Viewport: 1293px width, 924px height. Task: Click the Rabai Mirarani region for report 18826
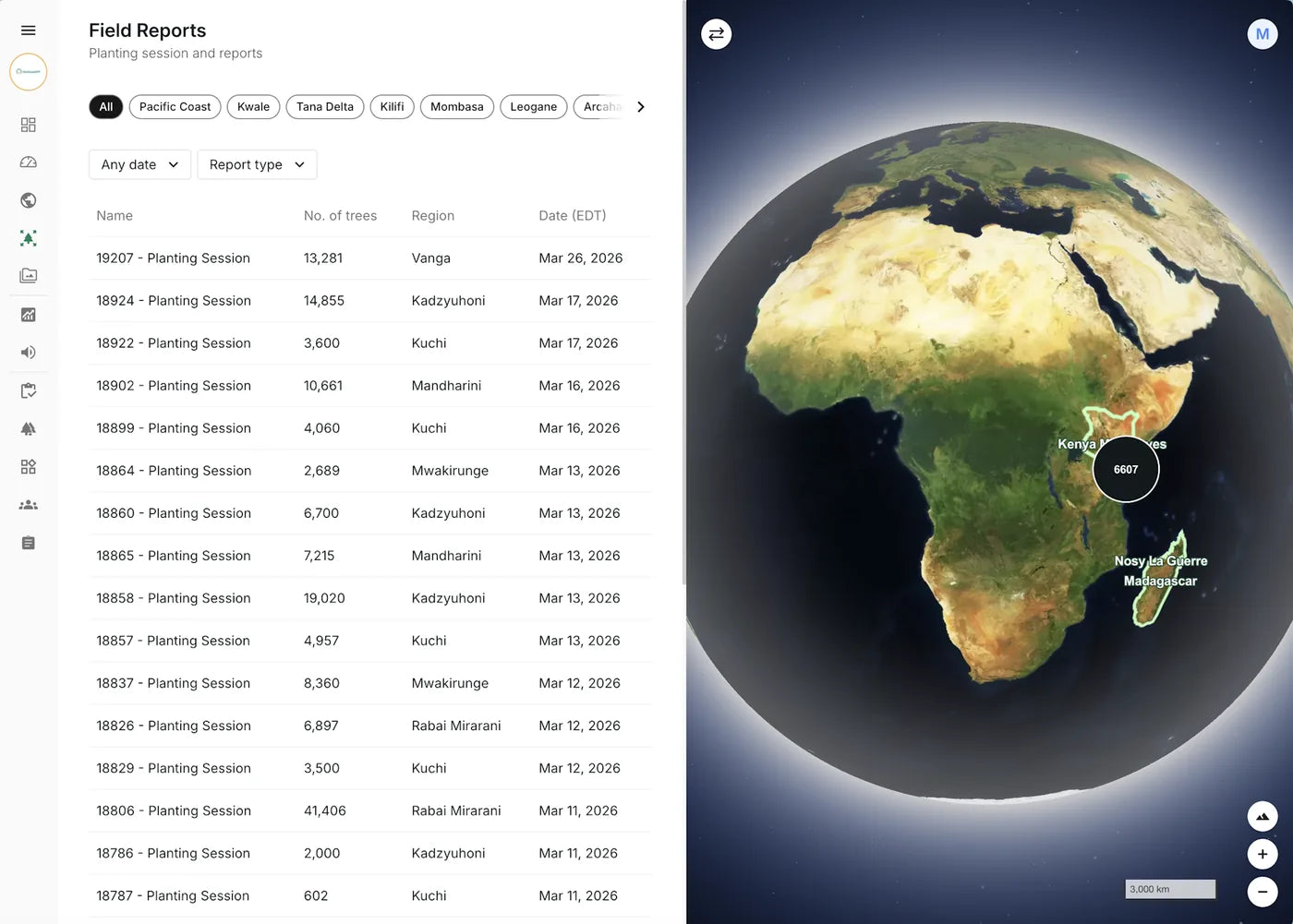(x=456, y=726)
